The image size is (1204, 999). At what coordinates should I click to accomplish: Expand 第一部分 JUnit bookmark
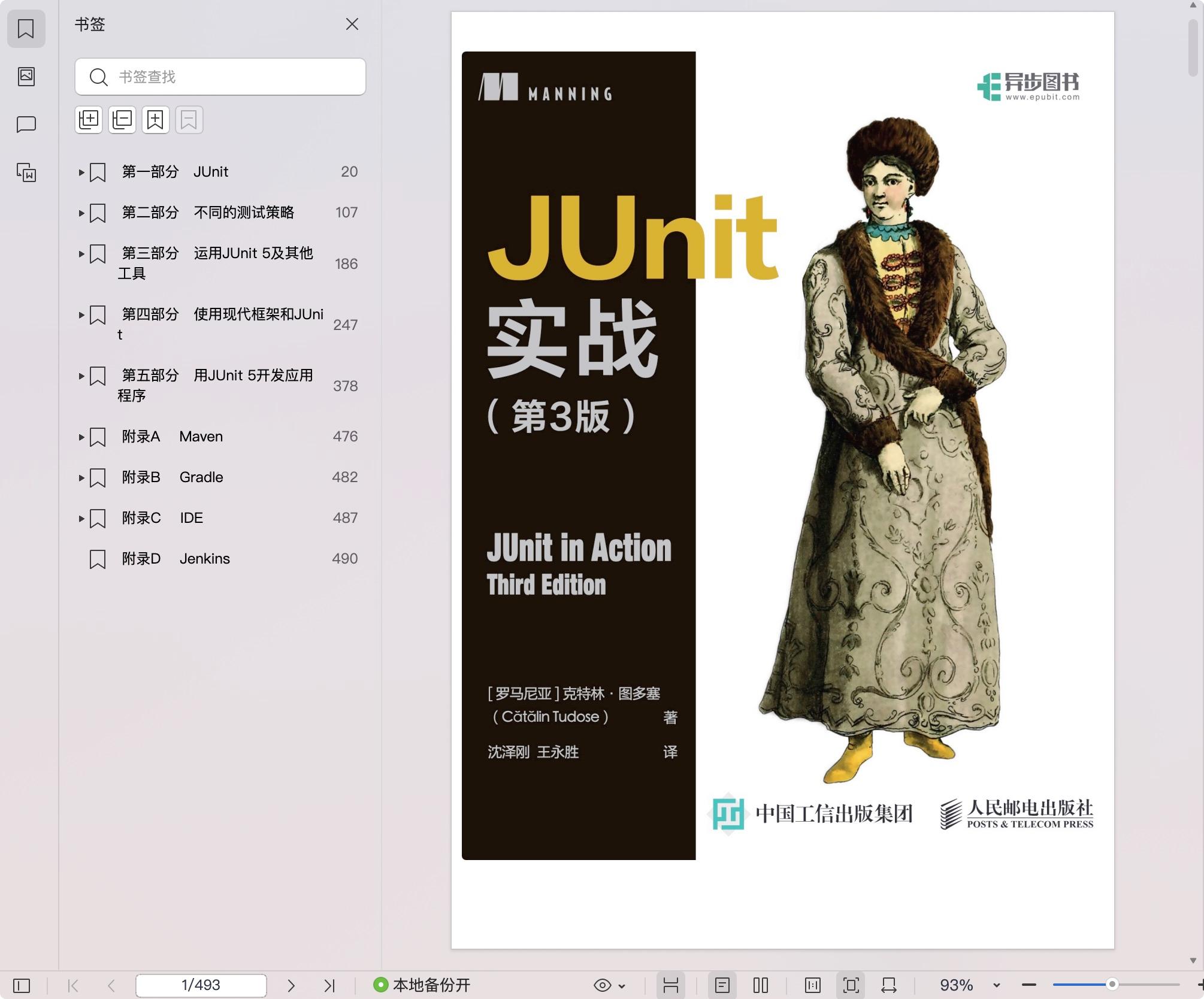coord(81,172)
